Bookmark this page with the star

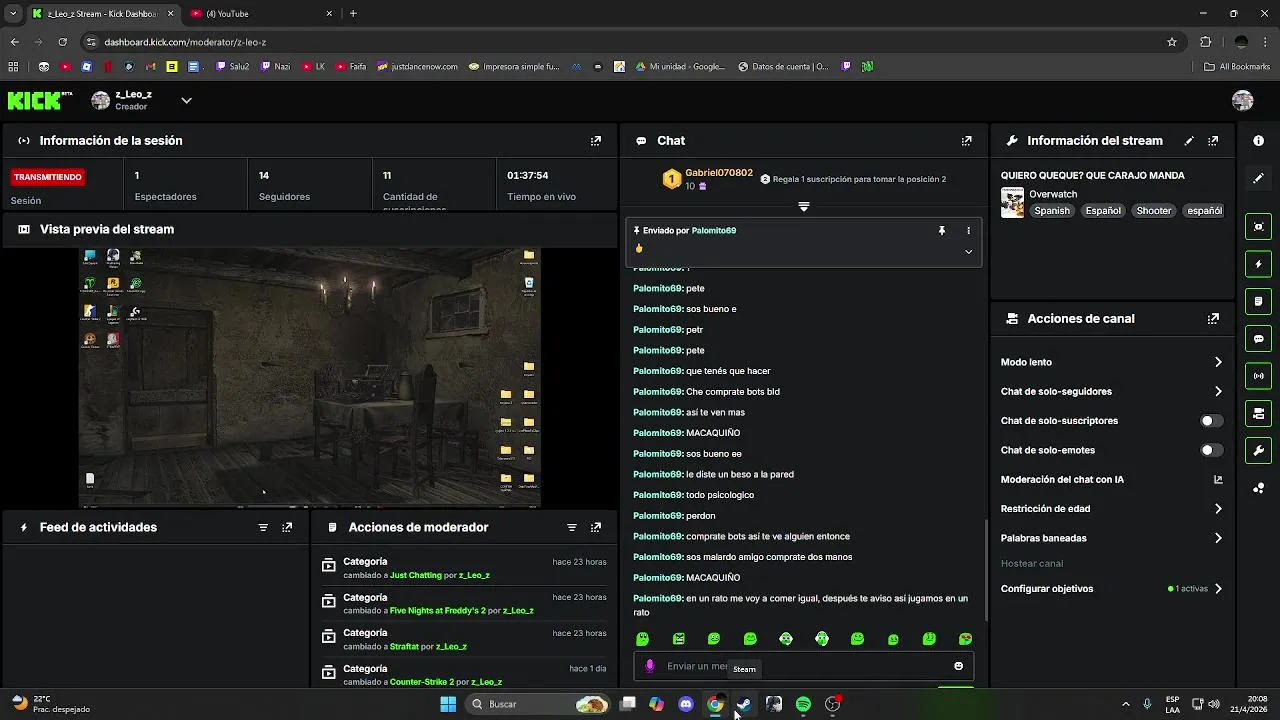point(1172,42)
